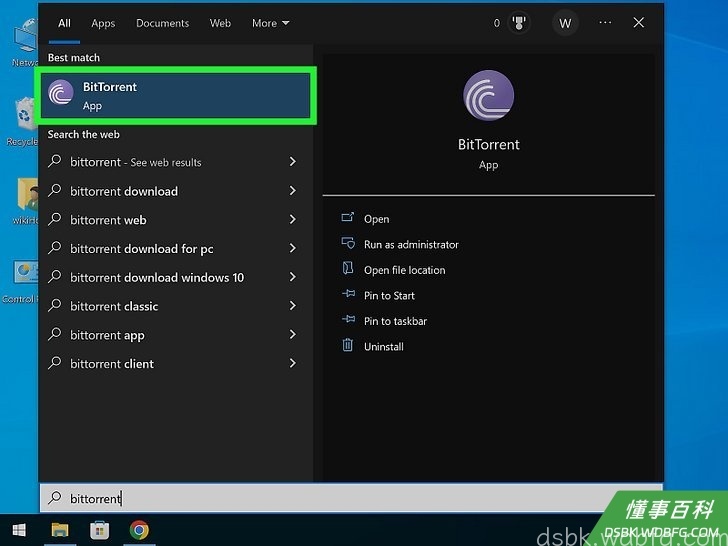
Task: Select the Network desktop icon
Action: coord(25,43)
